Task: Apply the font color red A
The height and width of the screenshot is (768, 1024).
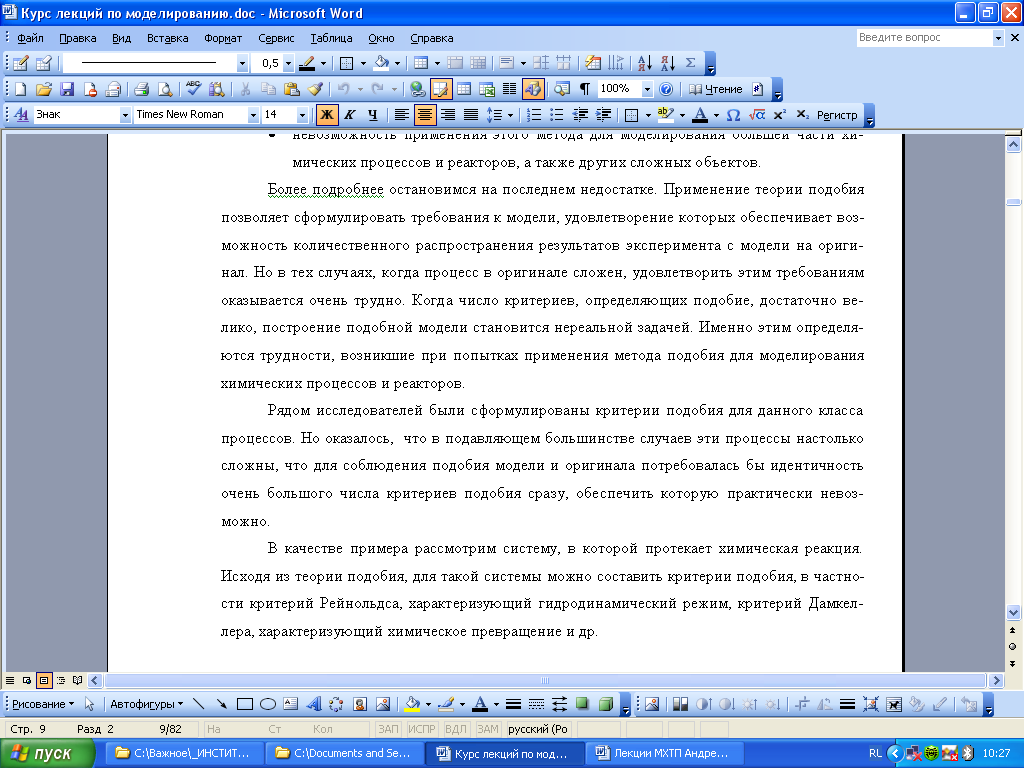Action: pyautogui.click(x=699, y=115)
